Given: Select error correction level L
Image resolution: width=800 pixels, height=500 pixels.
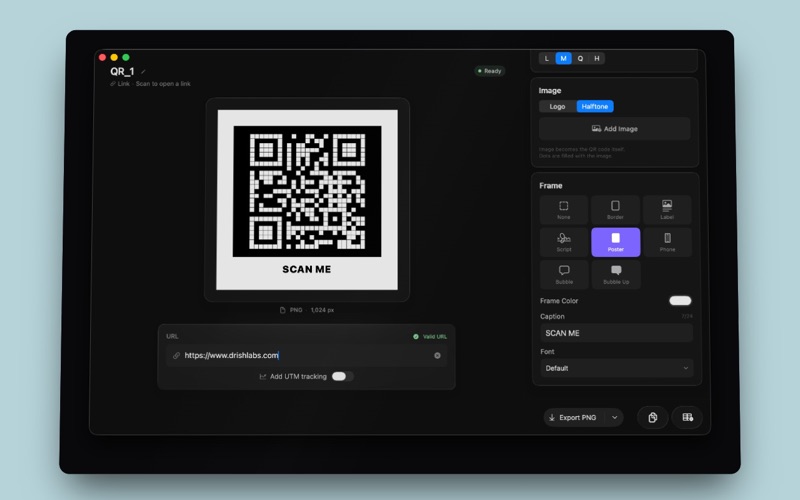Looking at the screenshot, I should pyautogui.click(x=546, y=59).
